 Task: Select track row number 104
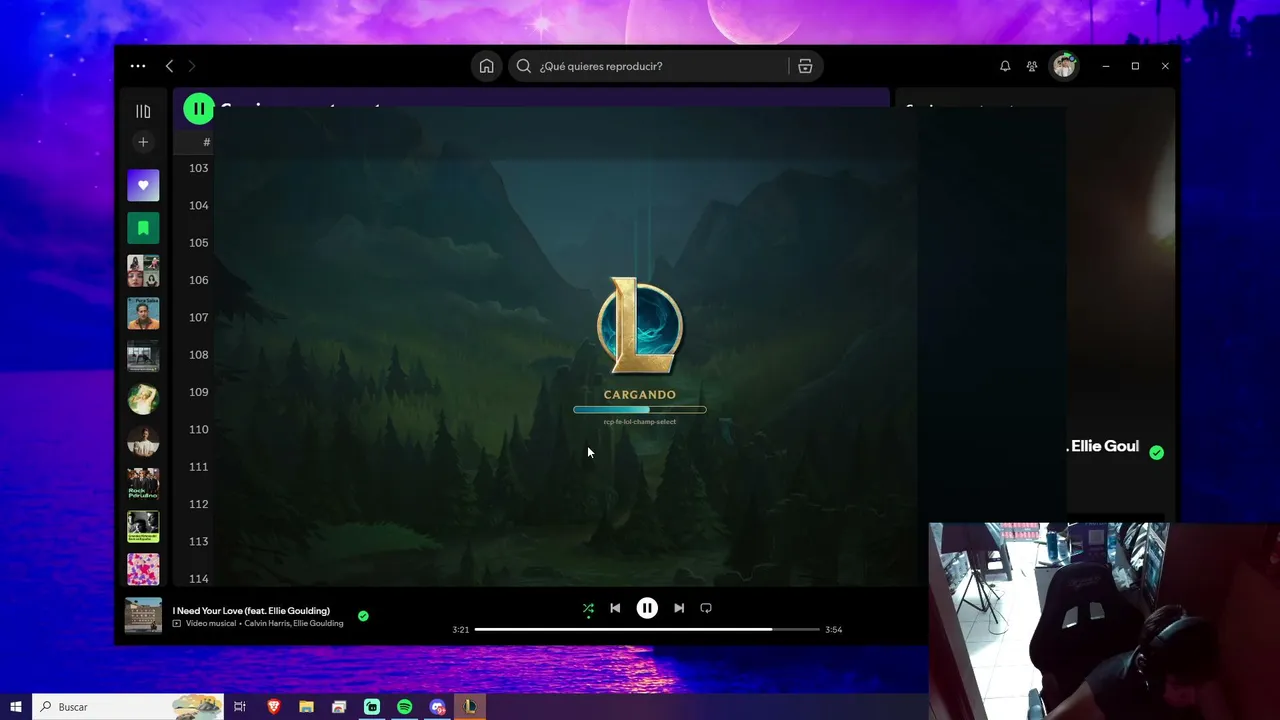coord(198,205)
